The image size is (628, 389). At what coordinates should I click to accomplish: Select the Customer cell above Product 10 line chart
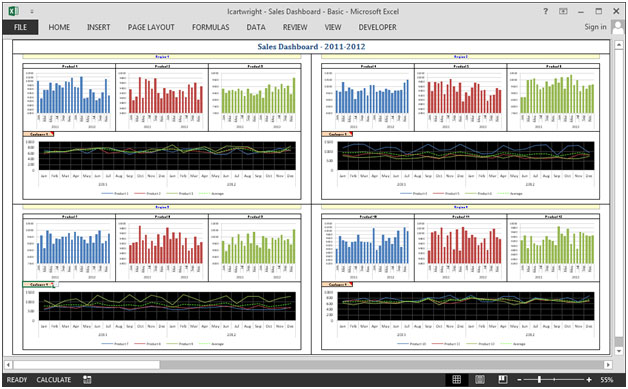337,284
